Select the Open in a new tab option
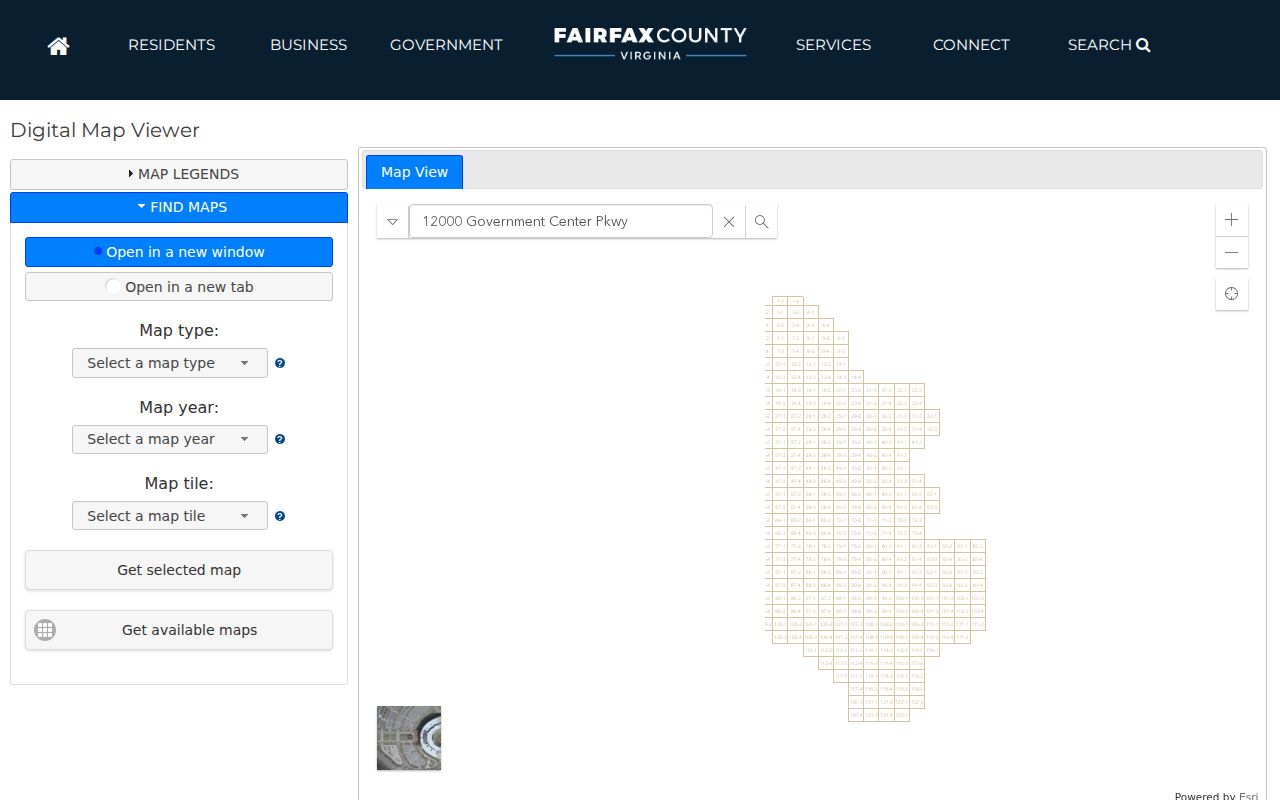 (179, 287)
